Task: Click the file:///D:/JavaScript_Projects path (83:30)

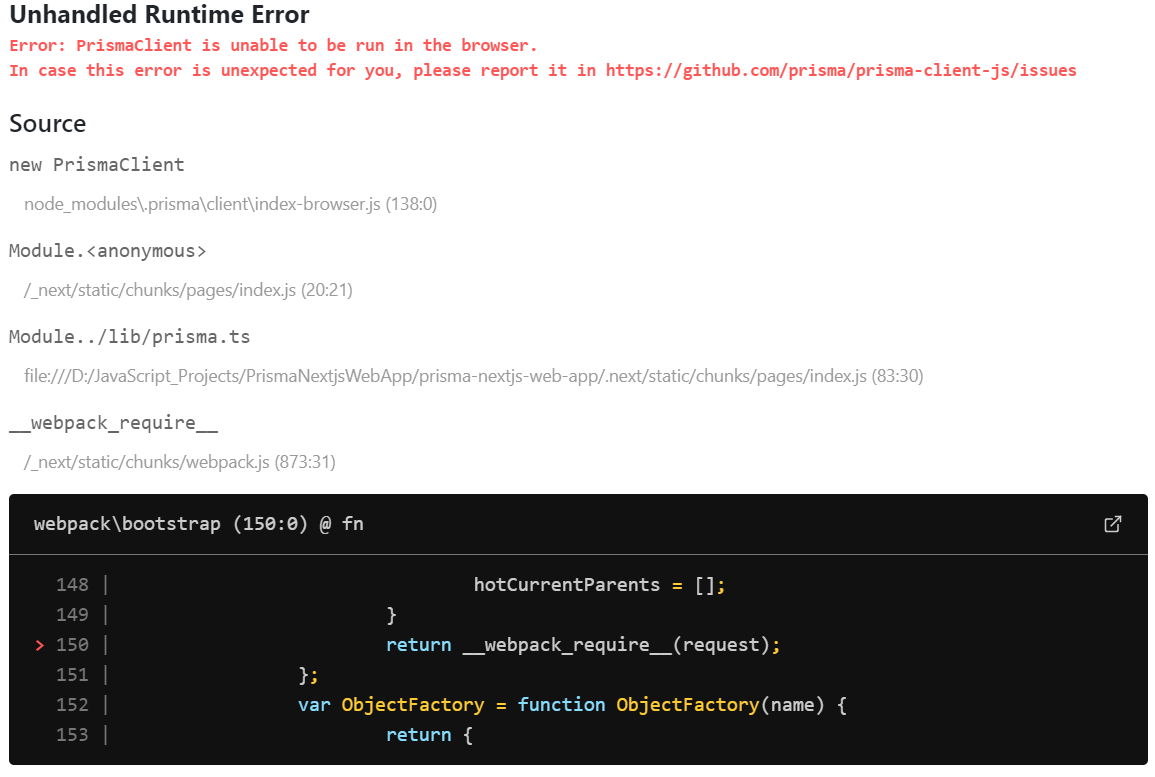Action: 473,376
